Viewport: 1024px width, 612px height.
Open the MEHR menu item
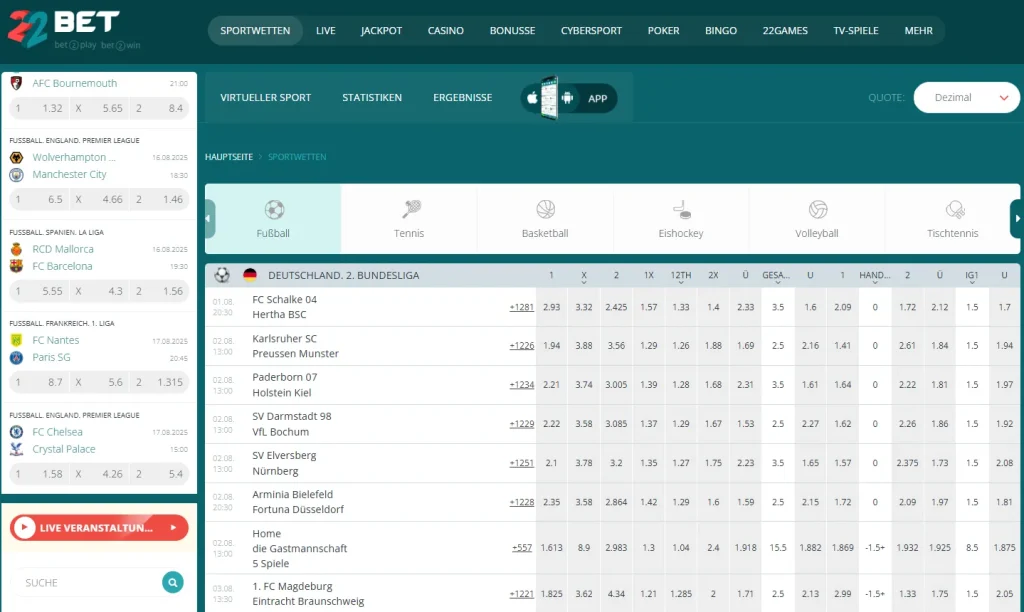[x=918, y=31]
